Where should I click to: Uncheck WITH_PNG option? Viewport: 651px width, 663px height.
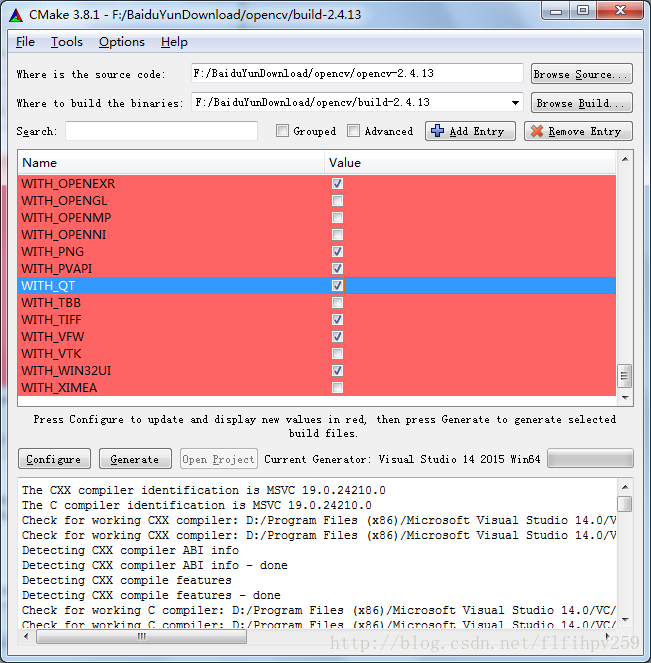point(337,252)
